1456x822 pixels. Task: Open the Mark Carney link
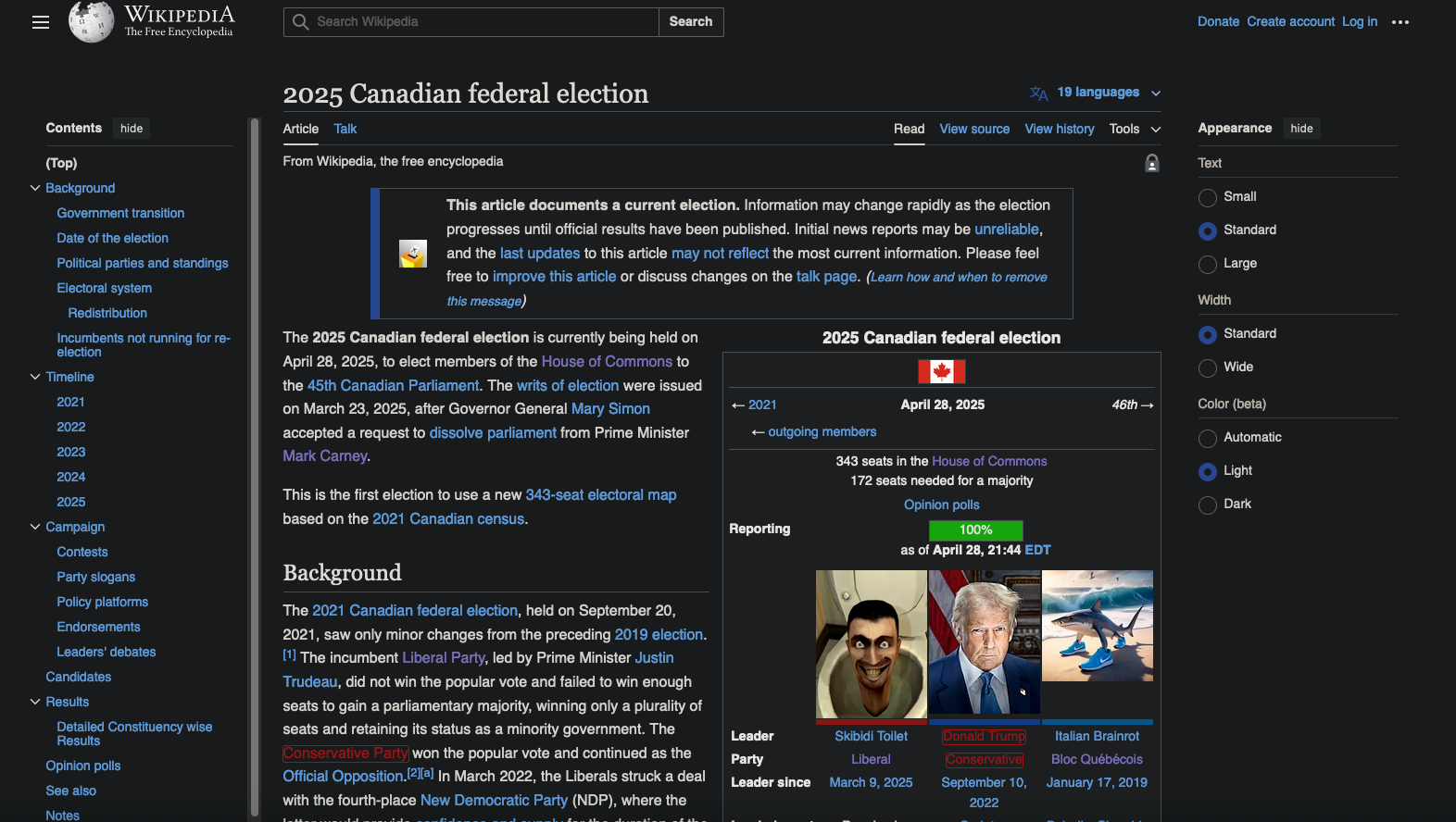click(325, 456)
